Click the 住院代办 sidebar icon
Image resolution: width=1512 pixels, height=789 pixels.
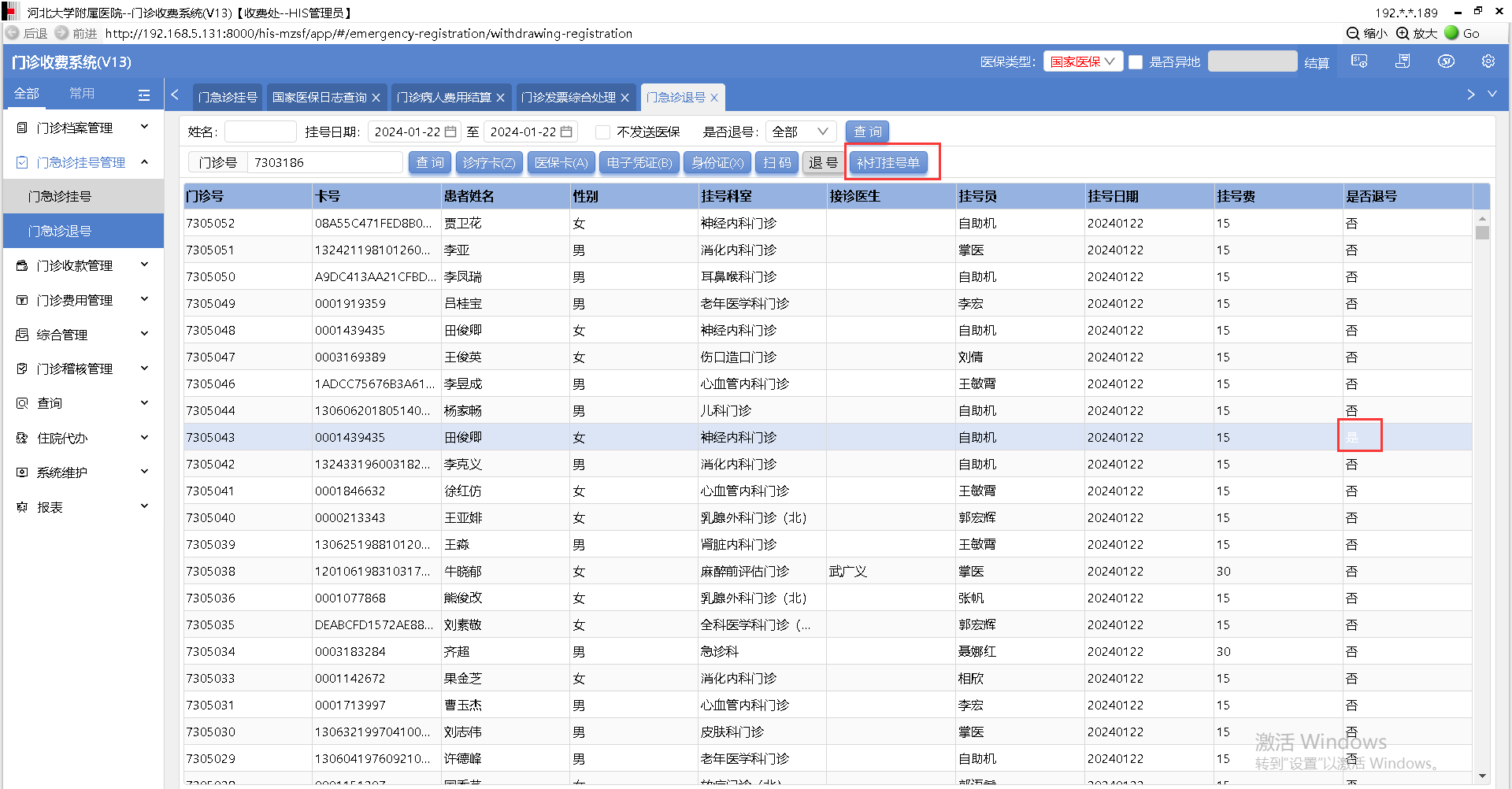[x=22, y=438]
